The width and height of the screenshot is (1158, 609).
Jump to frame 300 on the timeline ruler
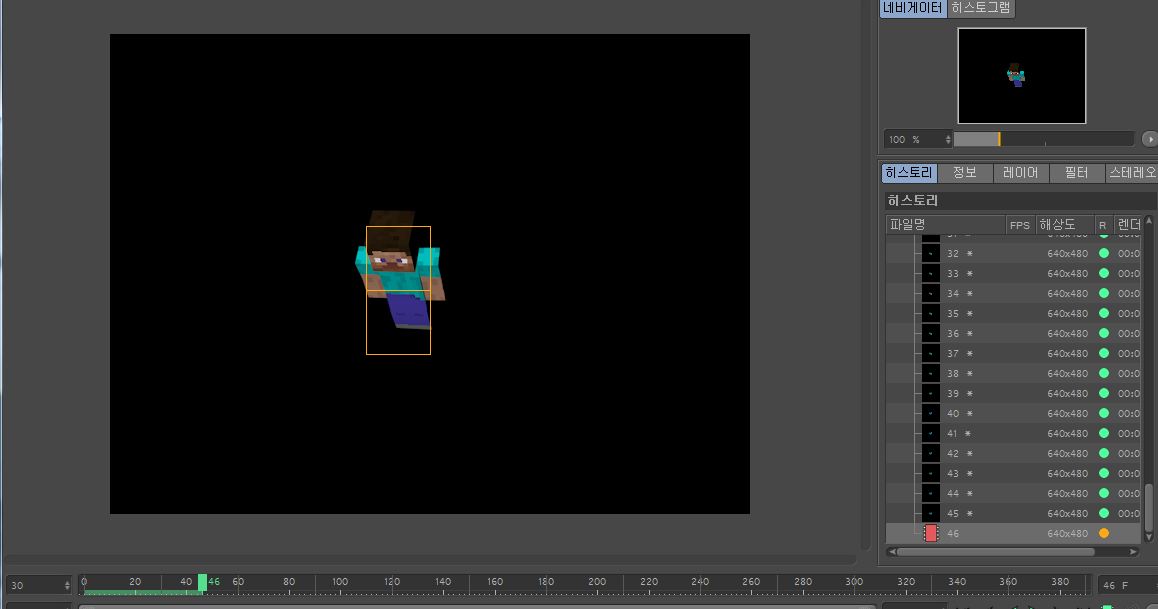pyautogui.click(x=854, y=582)
